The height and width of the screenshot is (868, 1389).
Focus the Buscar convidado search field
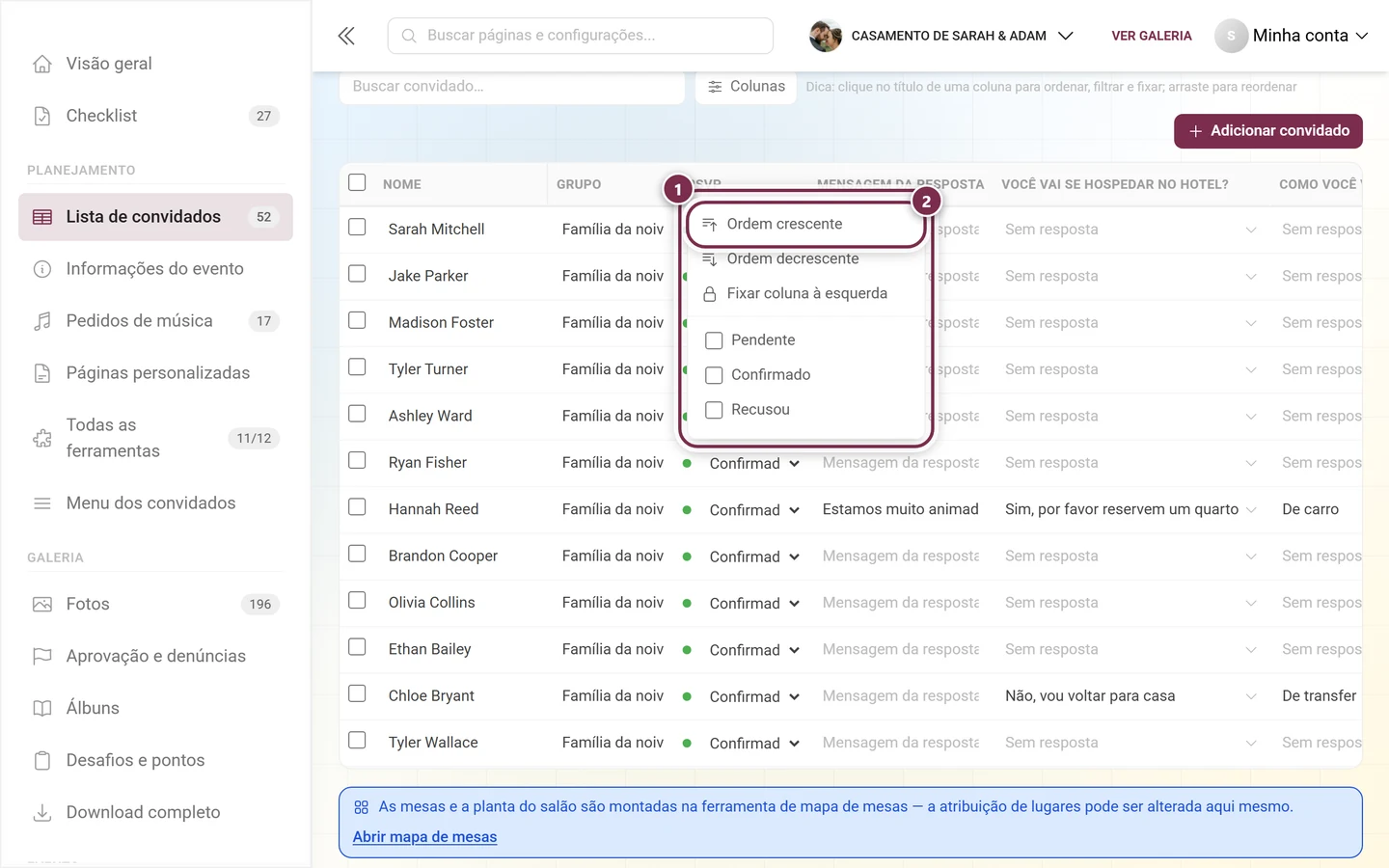[x=512, y=87]
